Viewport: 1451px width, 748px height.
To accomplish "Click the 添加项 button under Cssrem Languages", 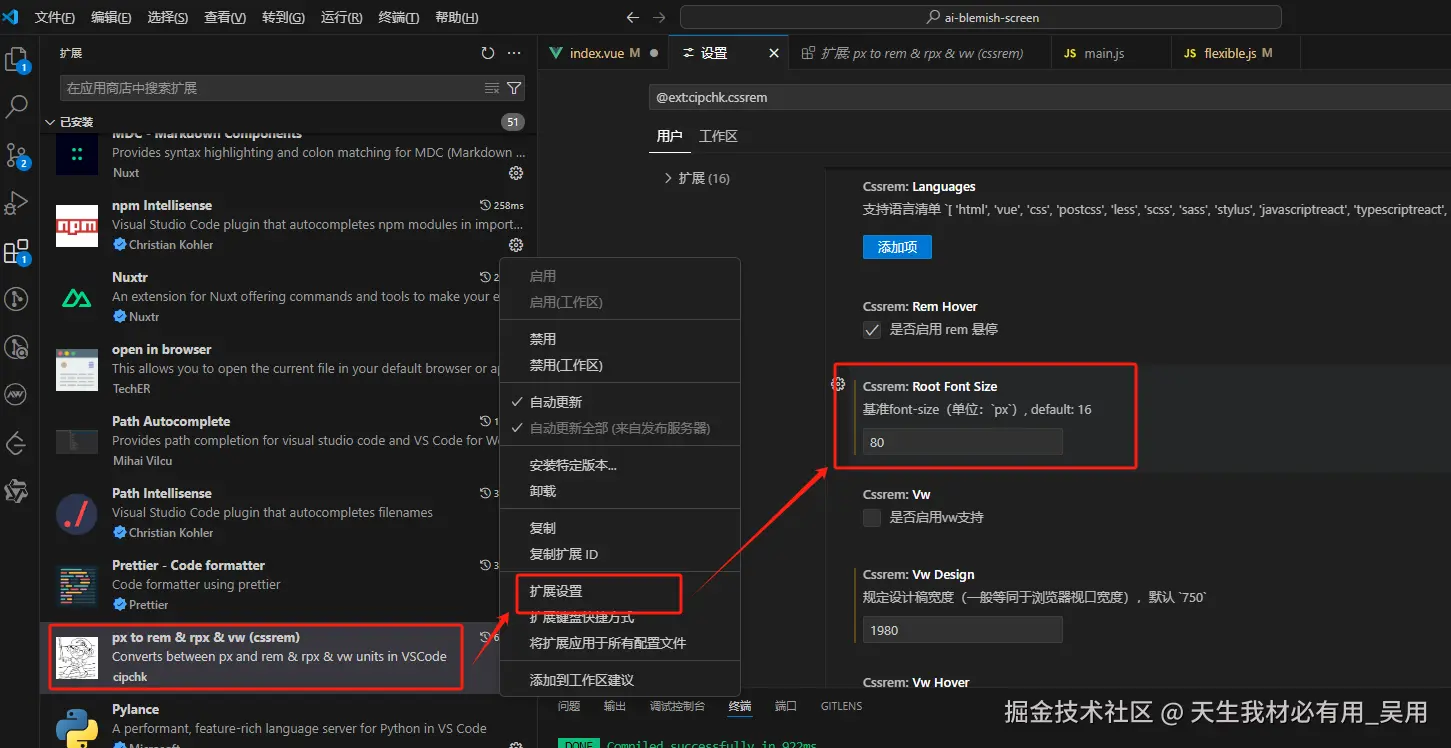I will pyautogui.click(x=896, y=246).
